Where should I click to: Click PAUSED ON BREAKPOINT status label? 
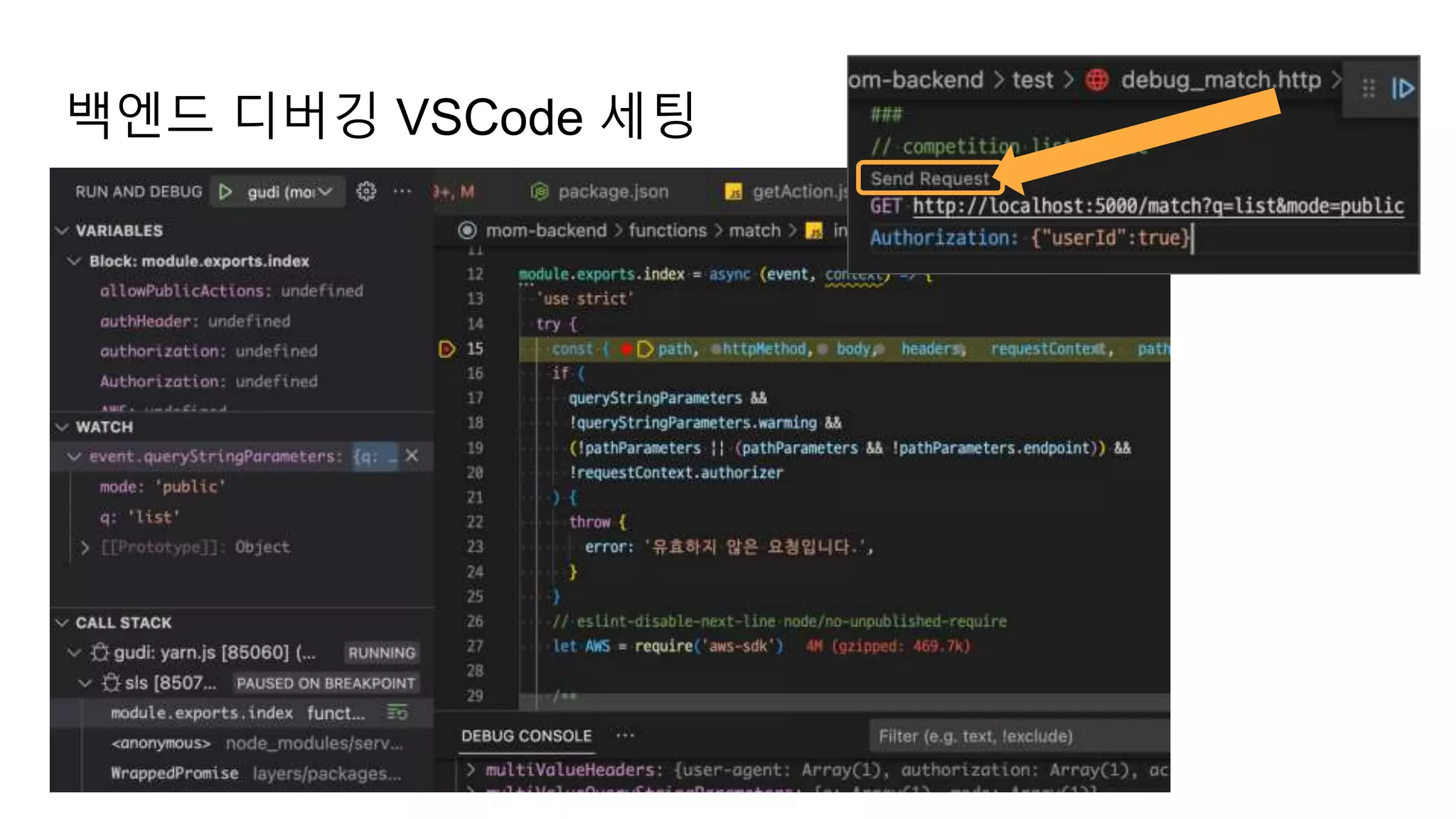[326, 683]
